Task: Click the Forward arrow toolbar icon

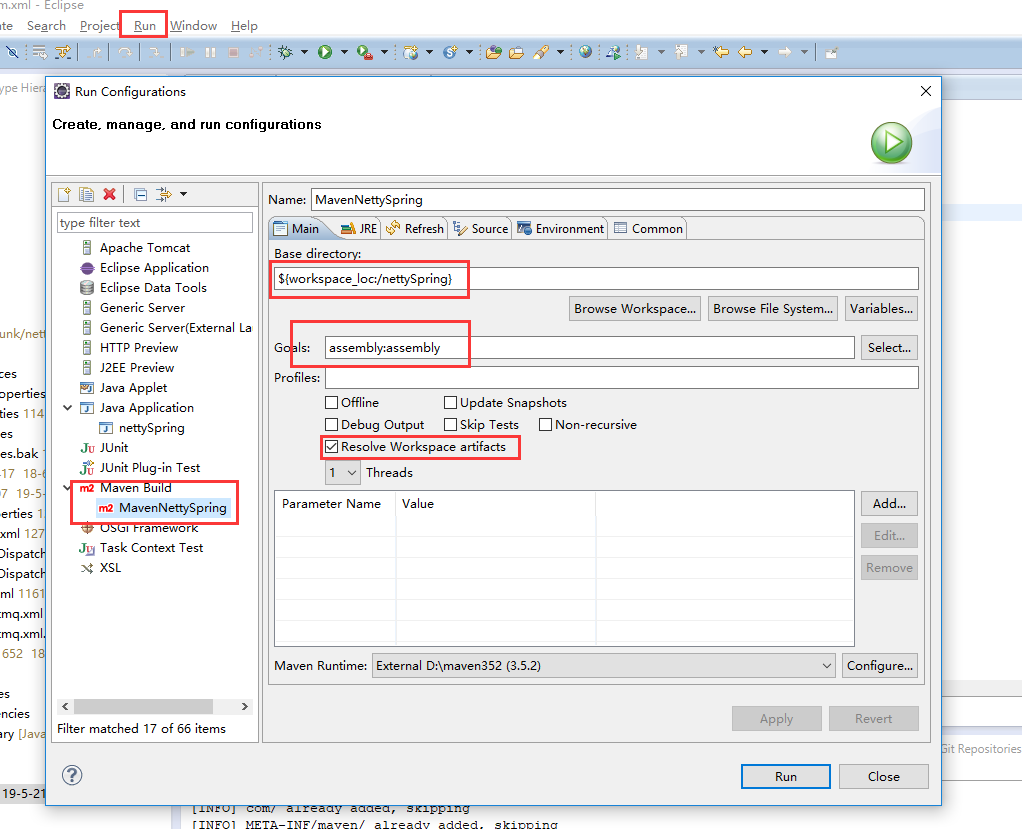Action: click(x=785, y=51)
